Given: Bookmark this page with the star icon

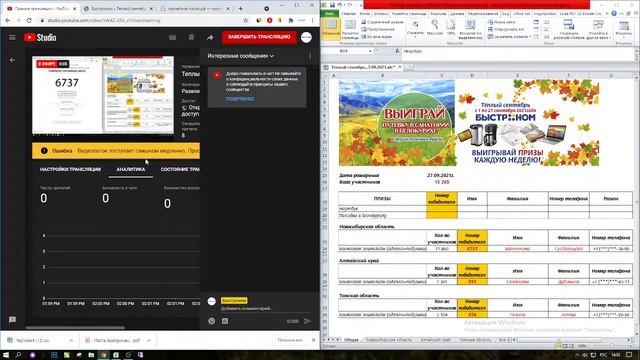Looking at the screenshot, I should (245, 20).
